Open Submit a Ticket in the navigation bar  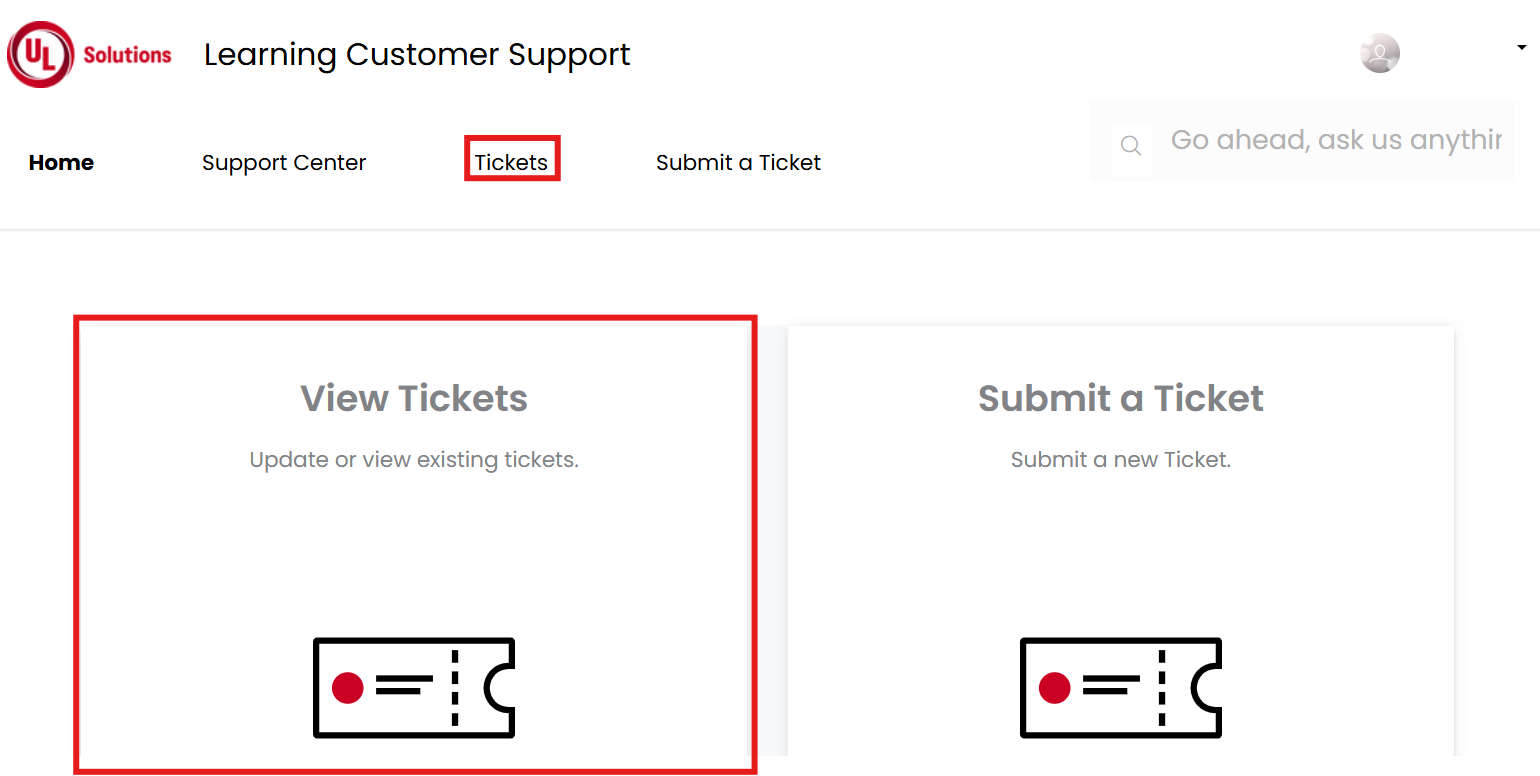(x=738, y=162)
